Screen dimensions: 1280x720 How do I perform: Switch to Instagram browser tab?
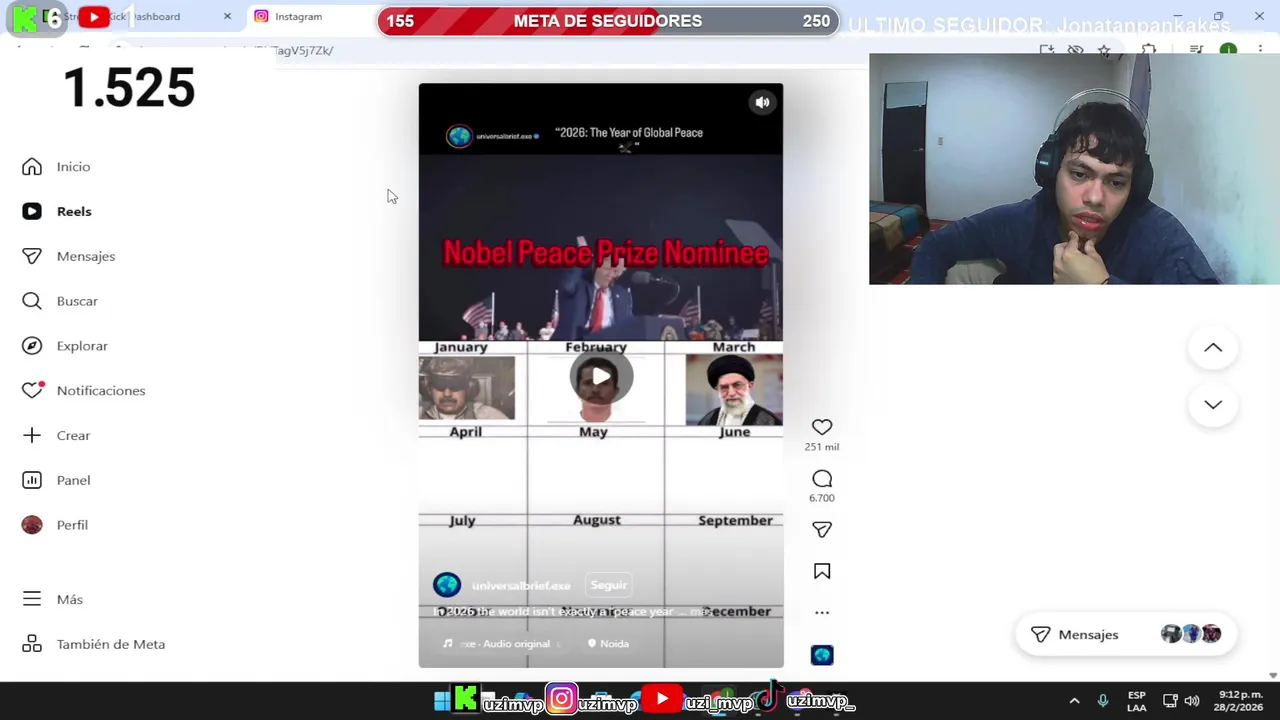[298, 16]
